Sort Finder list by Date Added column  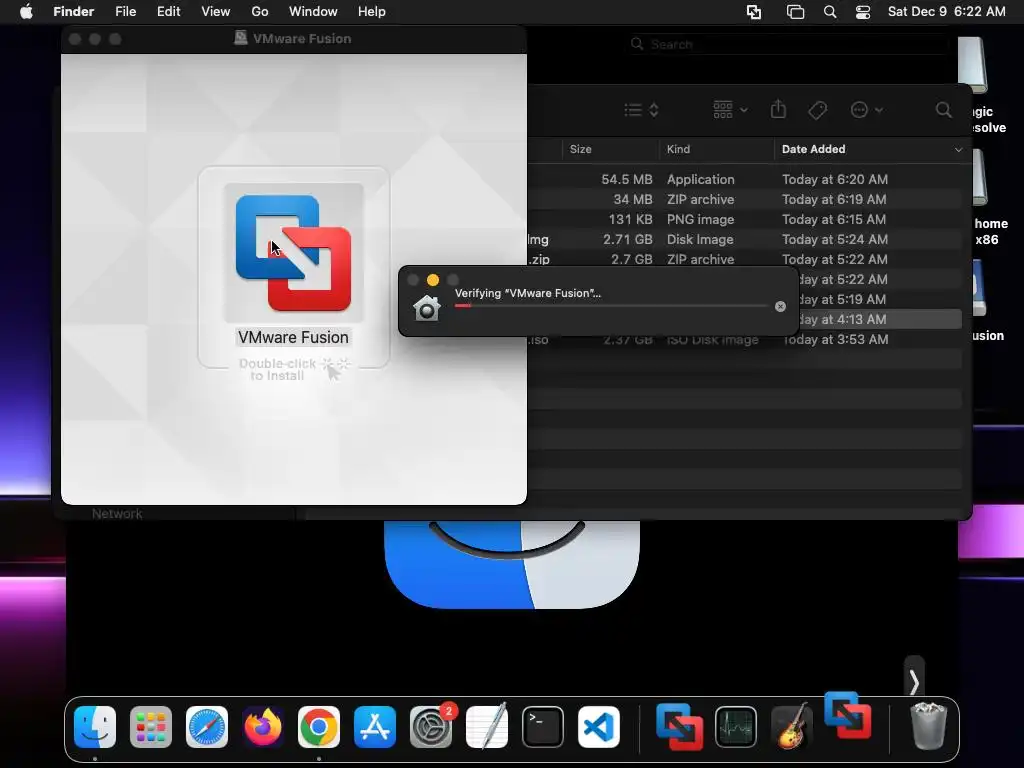point(813,149)
